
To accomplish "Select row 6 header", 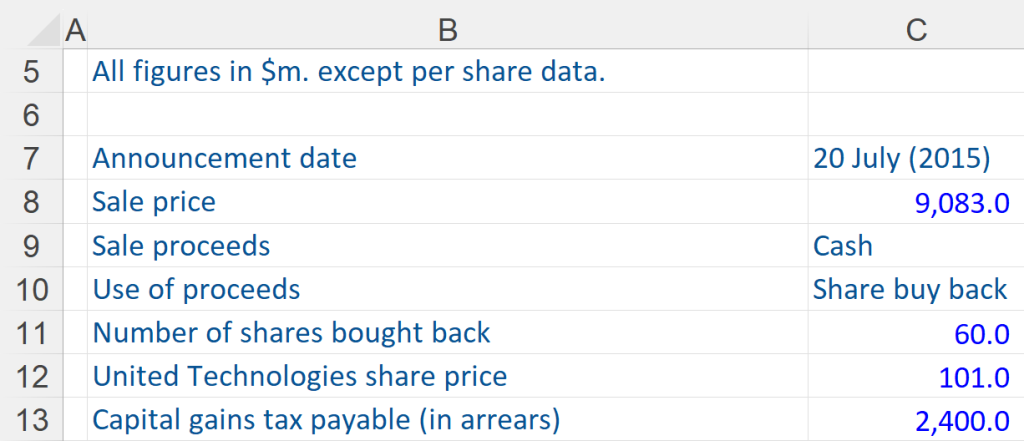I will pyautogui.click(x=30, y=115).
